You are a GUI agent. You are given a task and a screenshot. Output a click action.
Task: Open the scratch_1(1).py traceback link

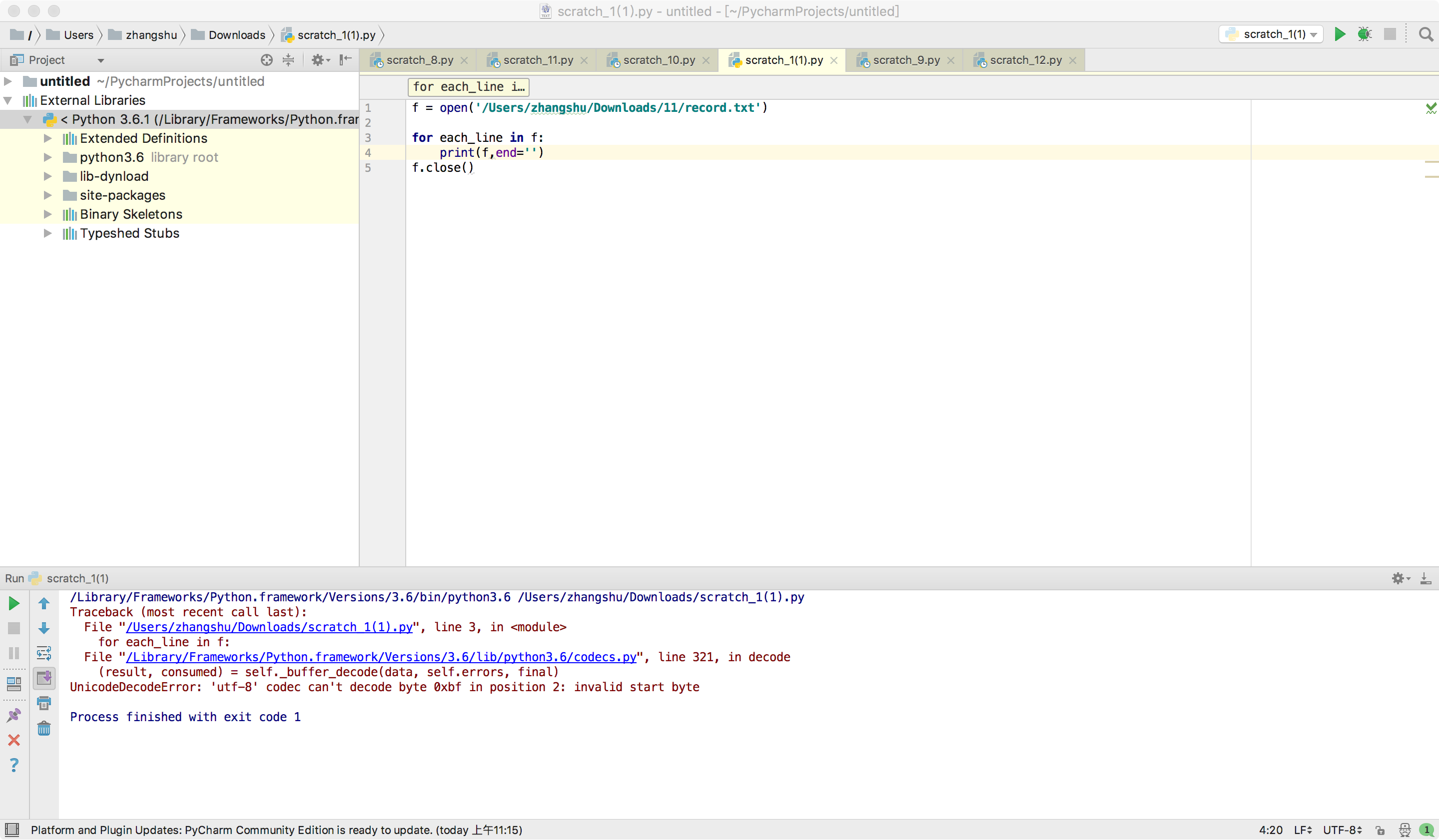269,627
